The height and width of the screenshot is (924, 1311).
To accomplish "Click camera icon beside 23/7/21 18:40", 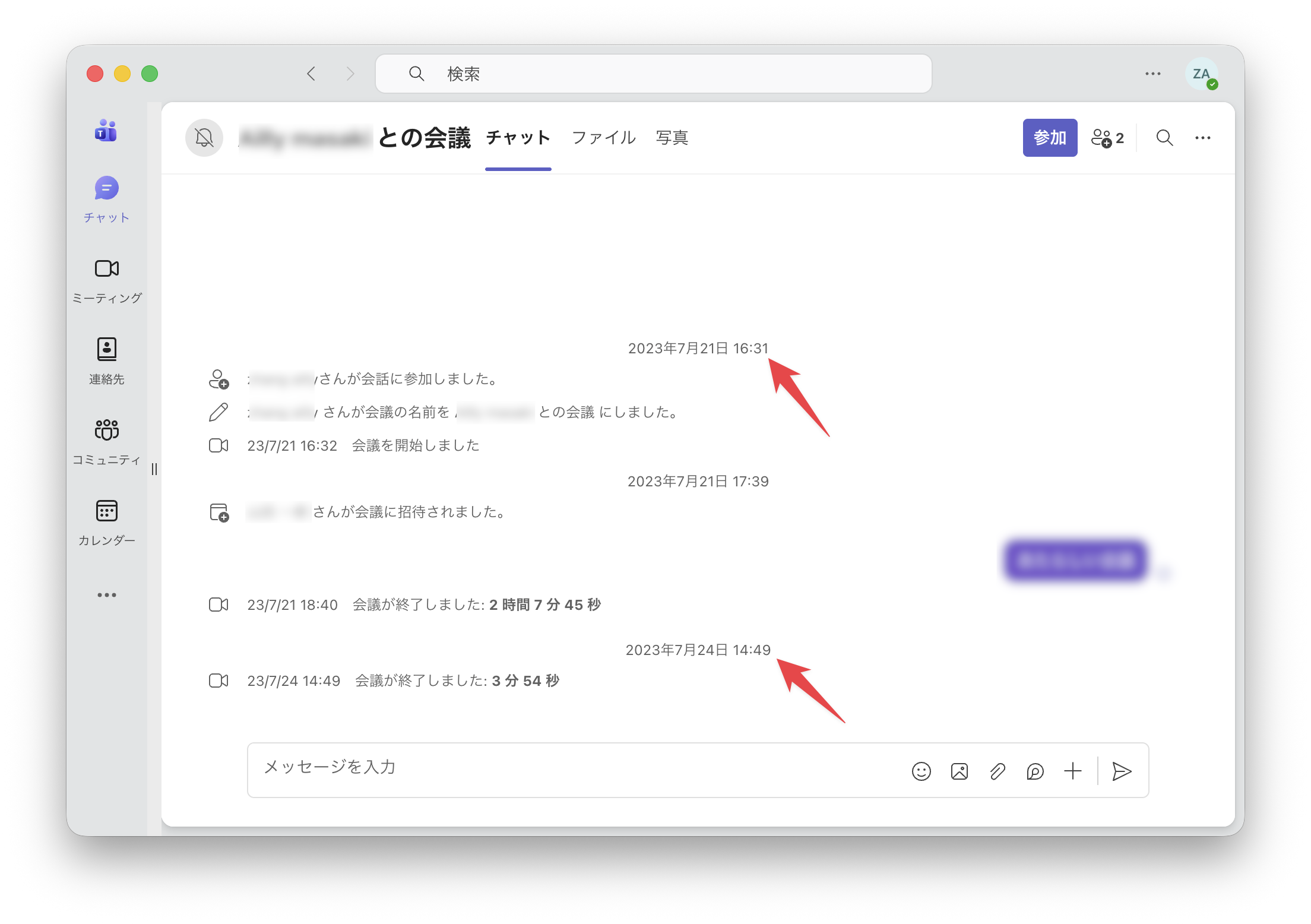I will [x=218, y=605].
